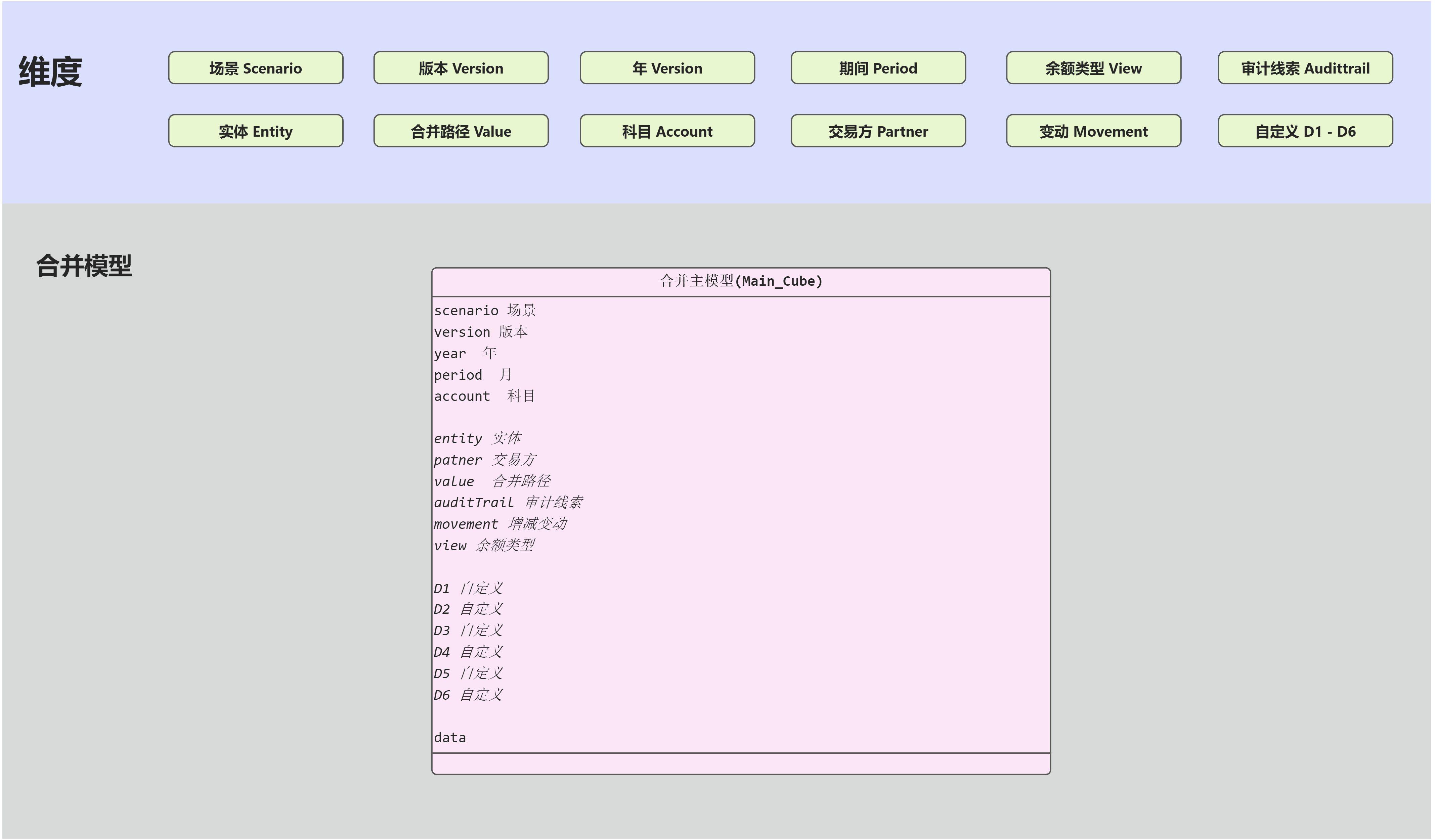Click the 年 Version dimension box
The image size is (1435, 840).
tap(667, 68)
